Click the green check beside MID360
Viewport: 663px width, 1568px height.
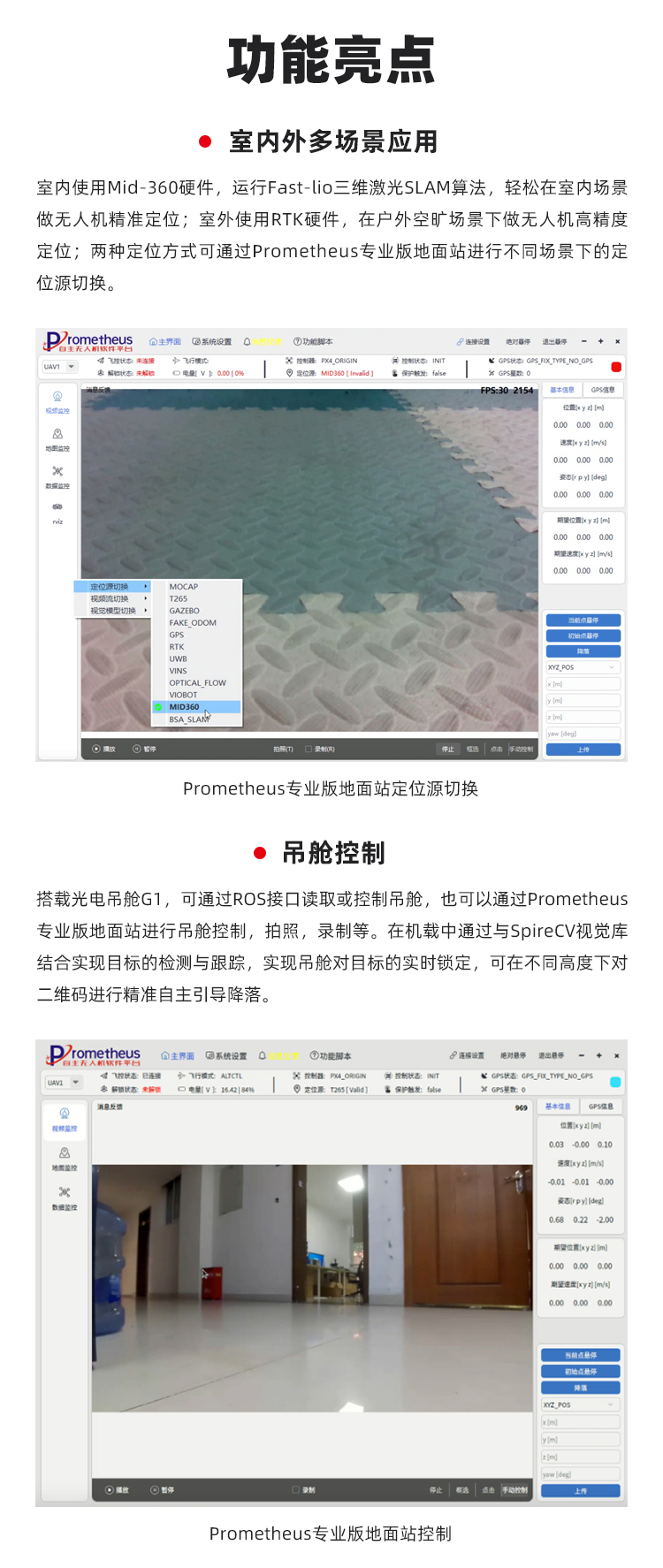click(x=159, y=707)
